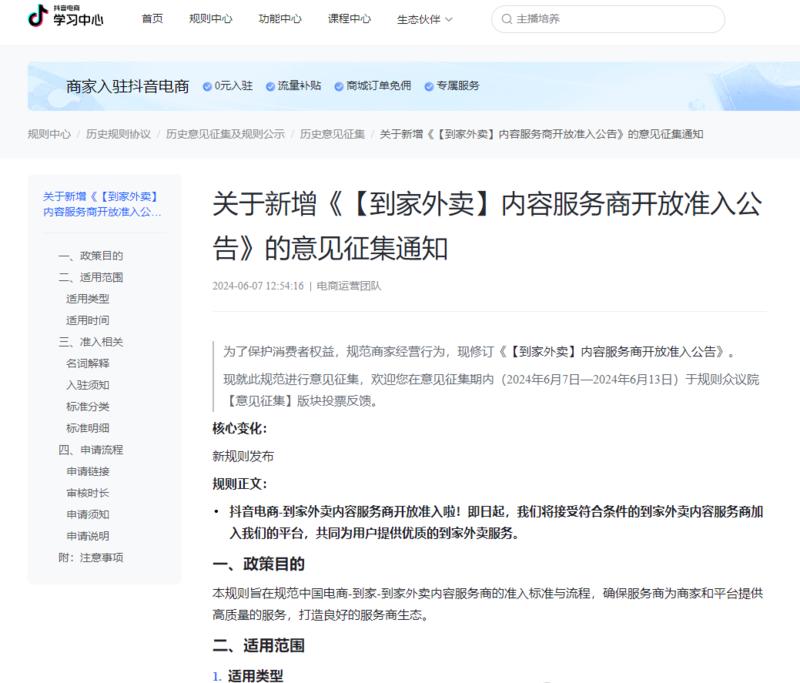Click the article main title heading

coord(487,226)
